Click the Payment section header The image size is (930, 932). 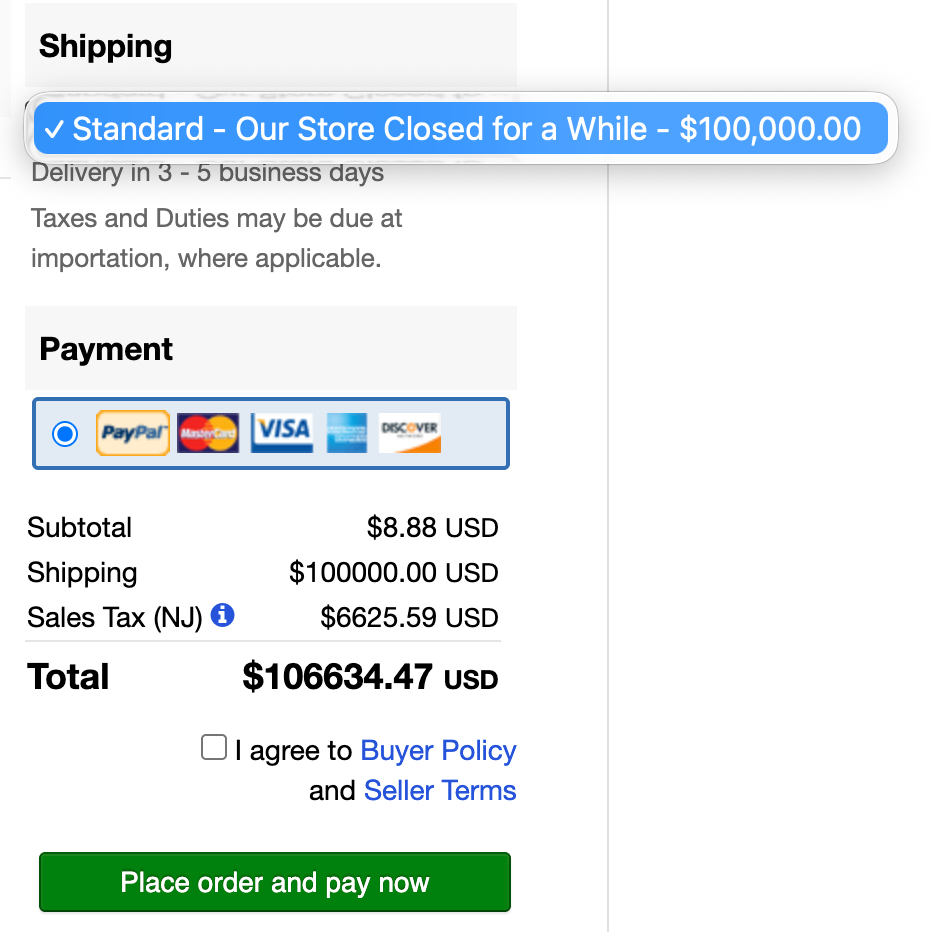pyautogui.click(x=106, y=349)
